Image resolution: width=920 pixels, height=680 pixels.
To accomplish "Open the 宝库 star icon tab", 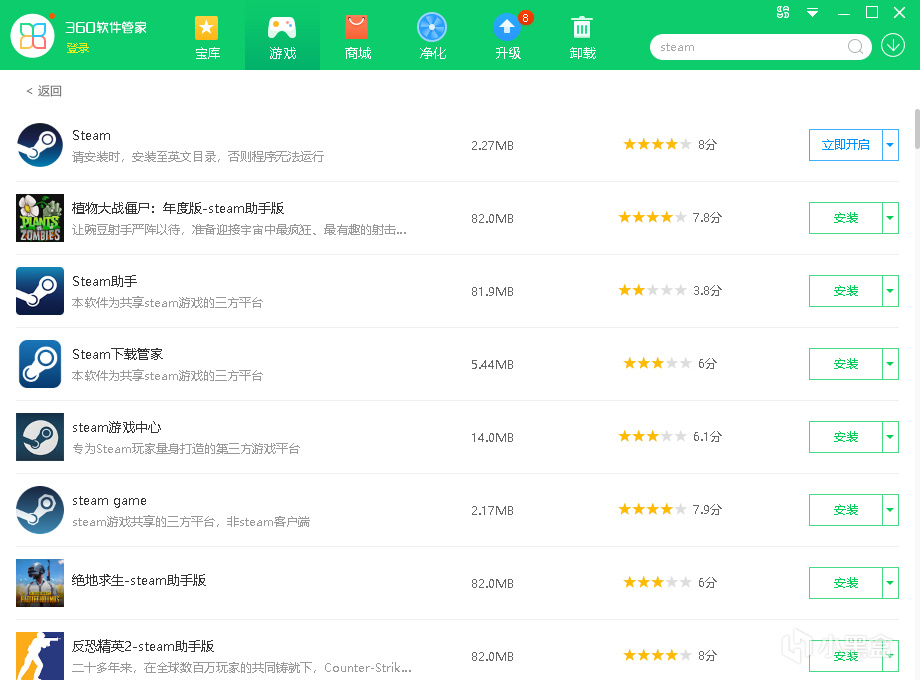I will (x=207, y=38).
